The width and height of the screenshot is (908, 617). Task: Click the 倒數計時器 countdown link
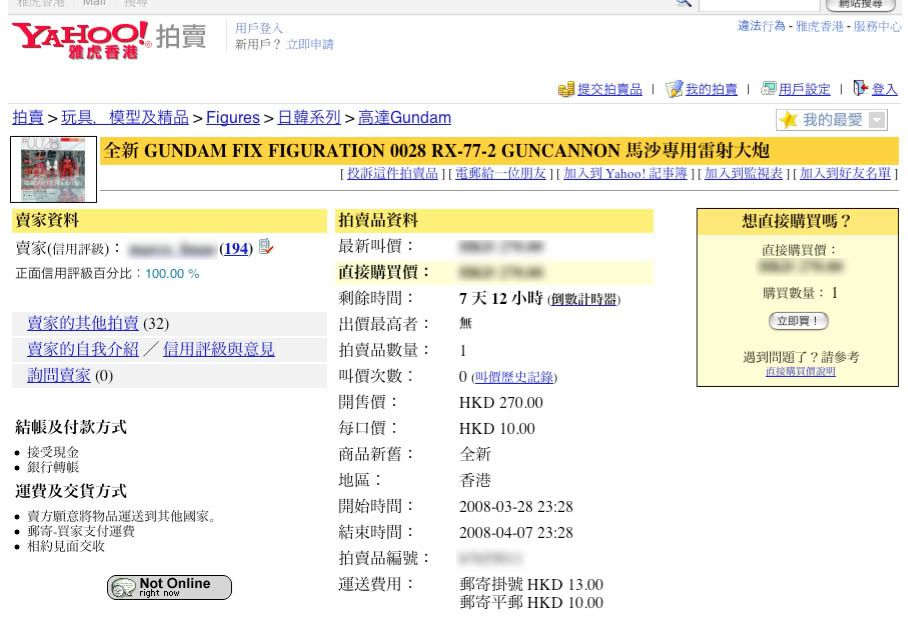point(585,300)
